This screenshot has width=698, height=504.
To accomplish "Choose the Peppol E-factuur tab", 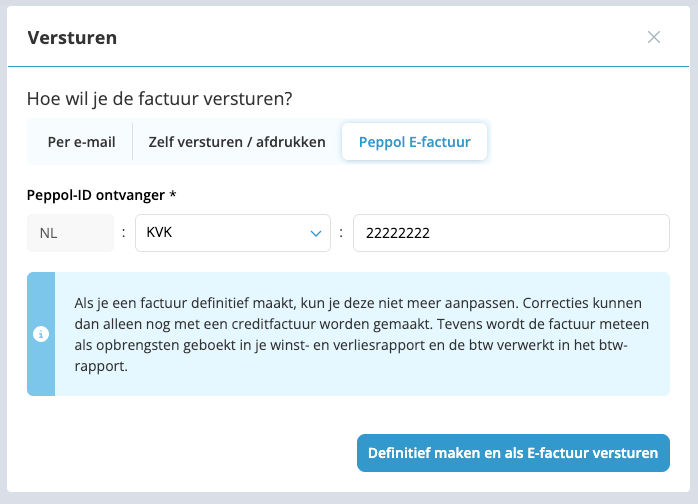I will [x=414, y=142].
